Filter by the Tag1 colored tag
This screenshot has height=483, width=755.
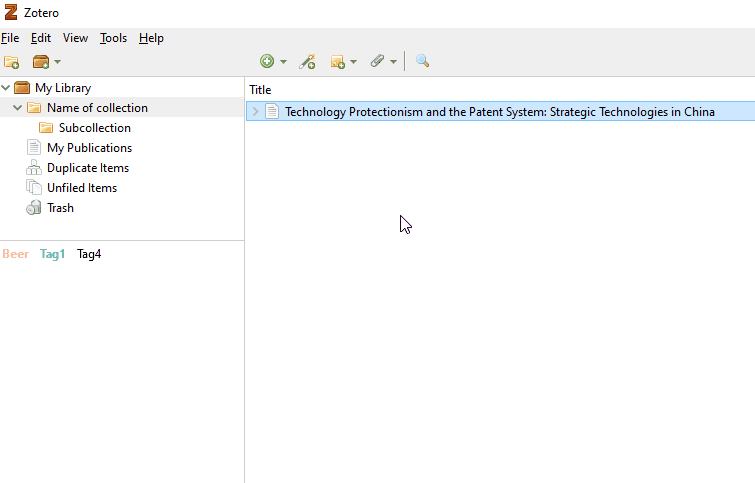tap(52, 254)
